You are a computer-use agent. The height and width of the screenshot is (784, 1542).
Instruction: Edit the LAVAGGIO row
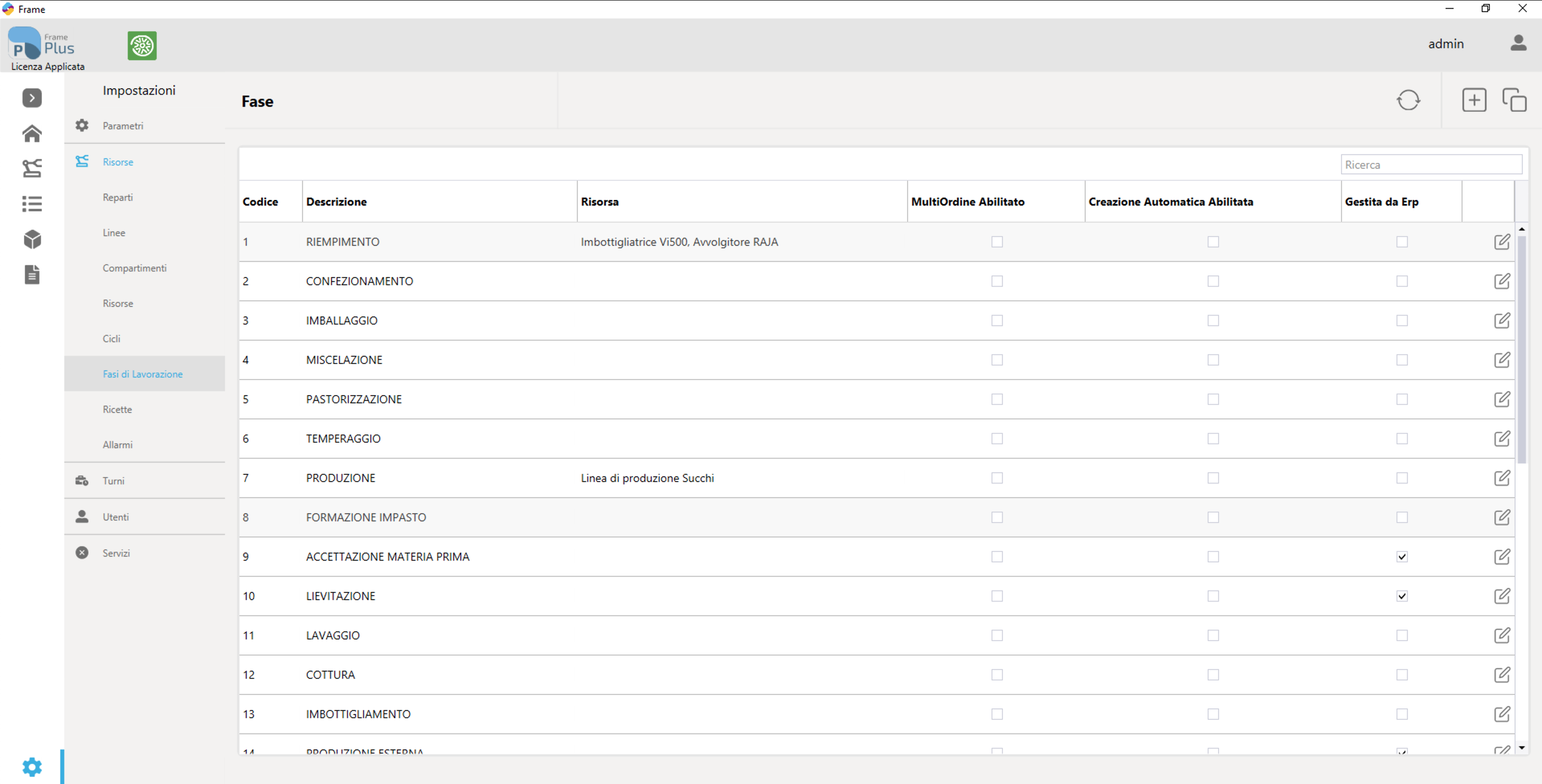[x=1502, y=635]
